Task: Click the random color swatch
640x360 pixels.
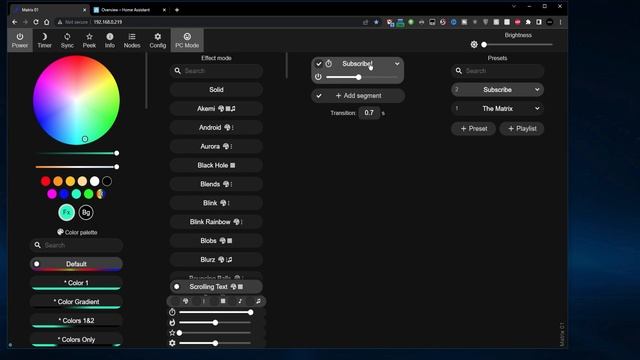Action: pyautogui.click(x=101, y=194)
